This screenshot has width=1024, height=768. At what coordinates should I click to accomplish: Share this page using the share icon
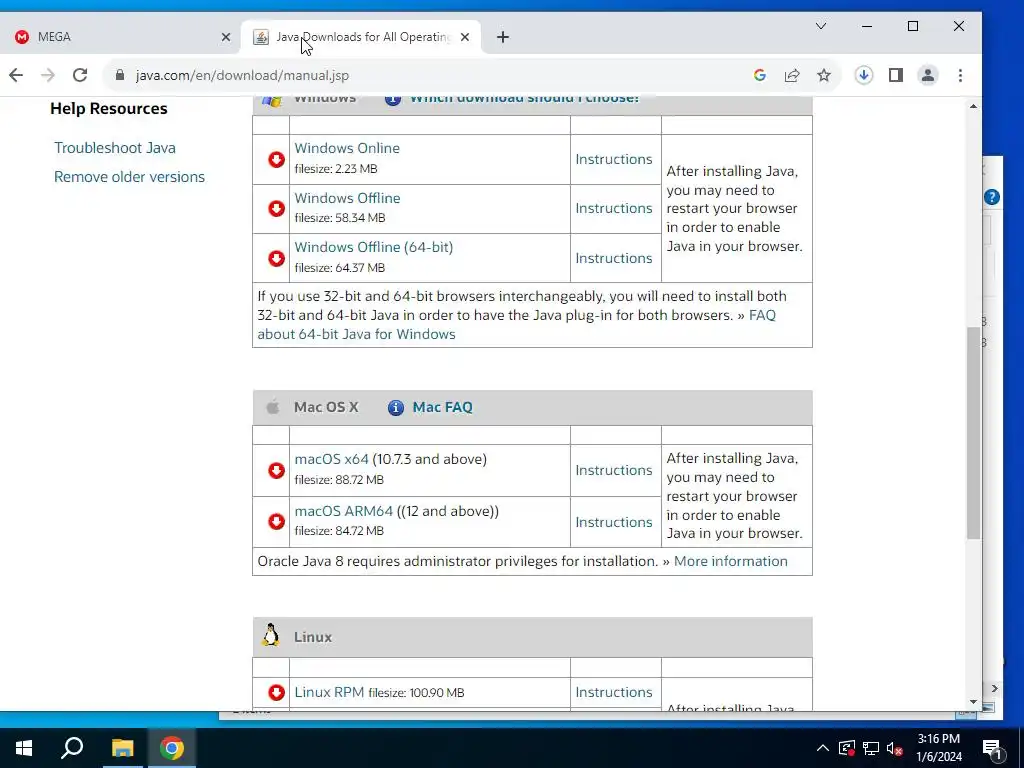click(x=792, y=75)
